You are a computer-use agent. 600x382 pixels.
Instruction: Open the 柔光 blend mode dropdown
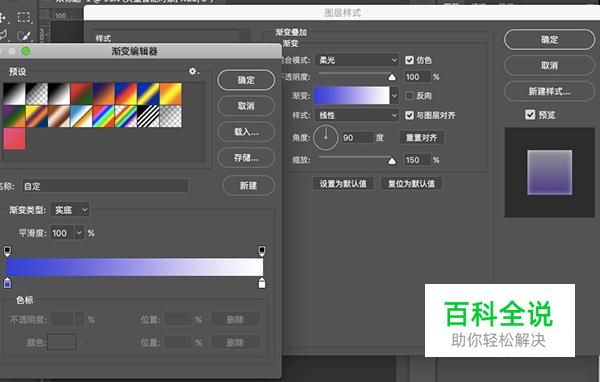click(357, 60)
